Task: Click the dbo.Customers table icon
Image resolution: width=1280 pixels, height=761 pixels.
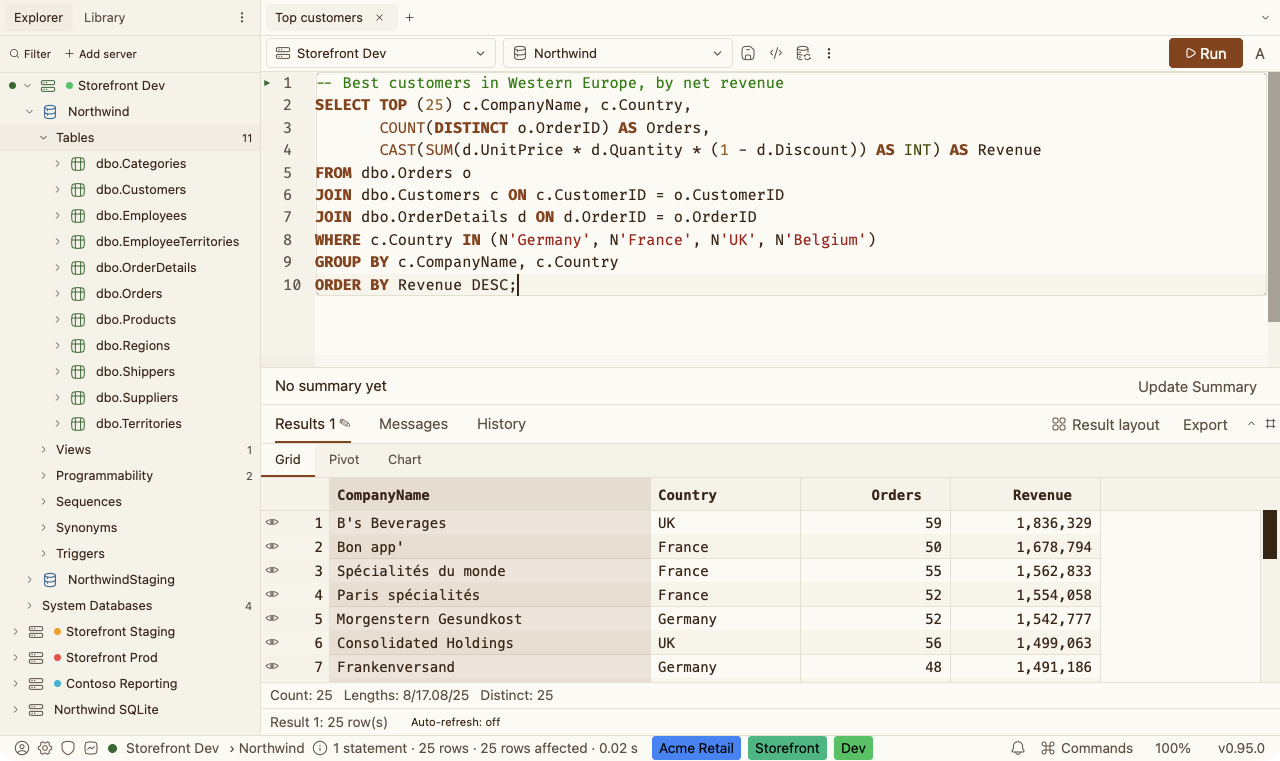Action: pos(78,190)
